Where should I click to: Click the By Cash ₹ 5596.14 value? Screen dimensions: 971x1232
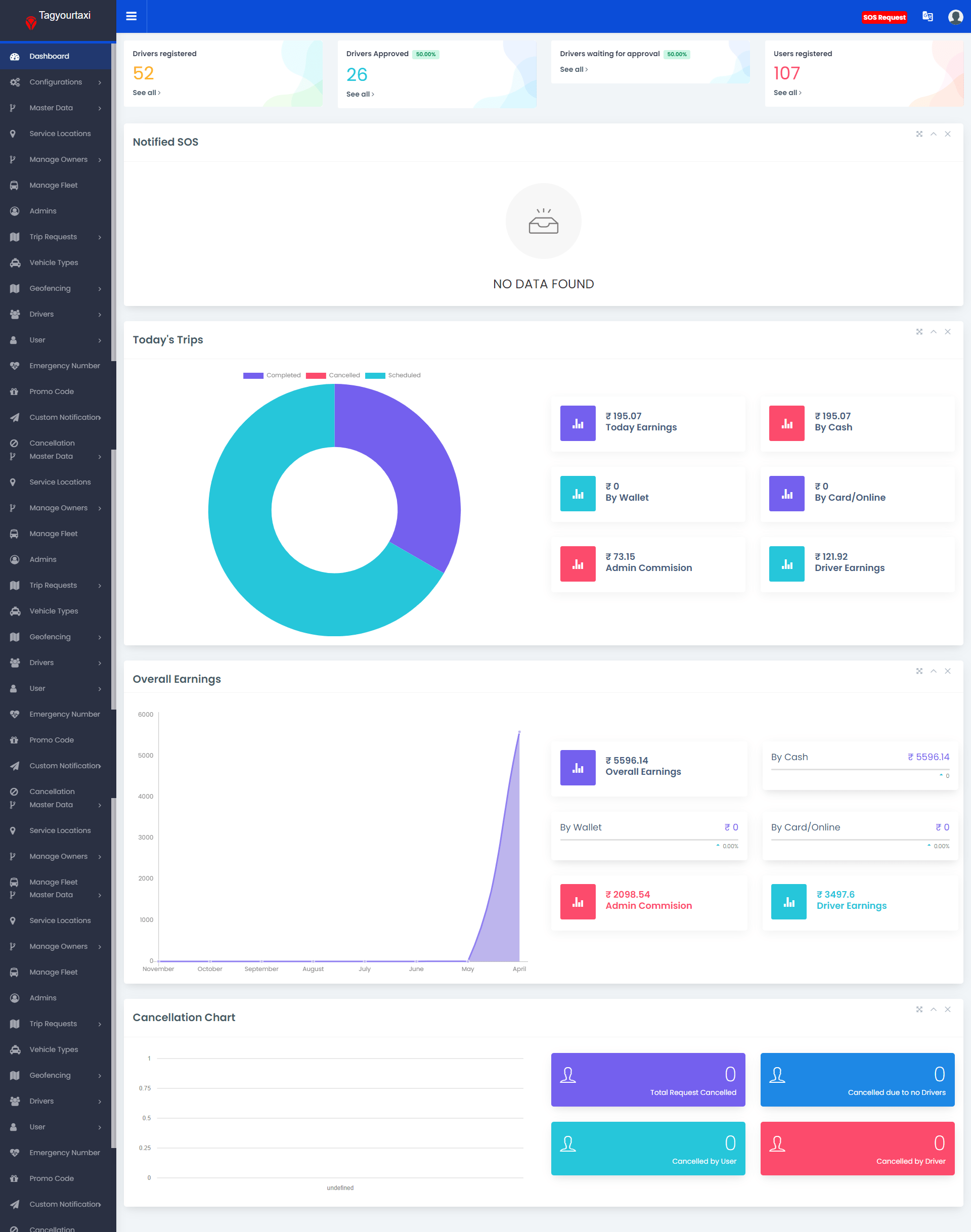tap(929, 757)
